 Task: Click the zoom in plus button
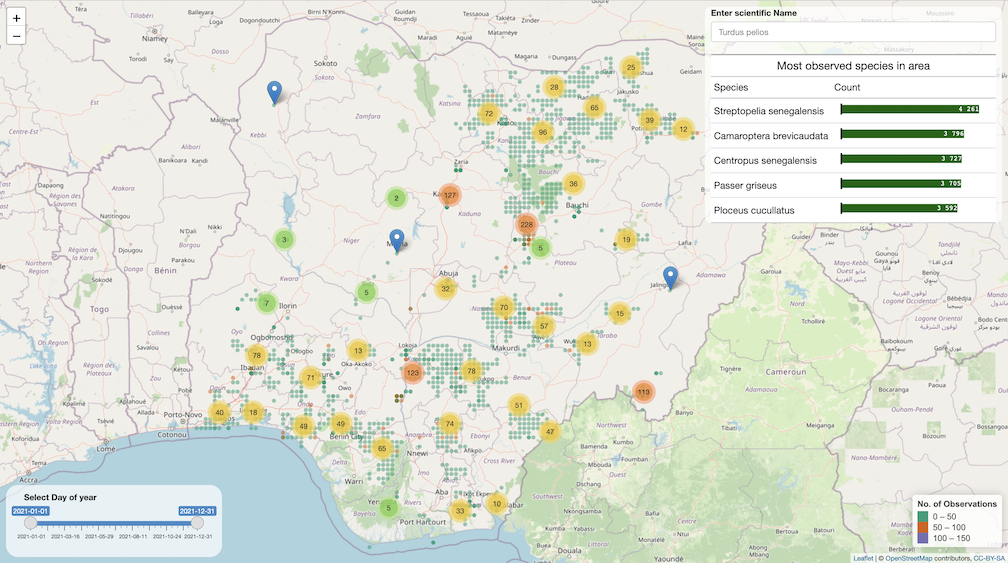(x=17, y=18)
